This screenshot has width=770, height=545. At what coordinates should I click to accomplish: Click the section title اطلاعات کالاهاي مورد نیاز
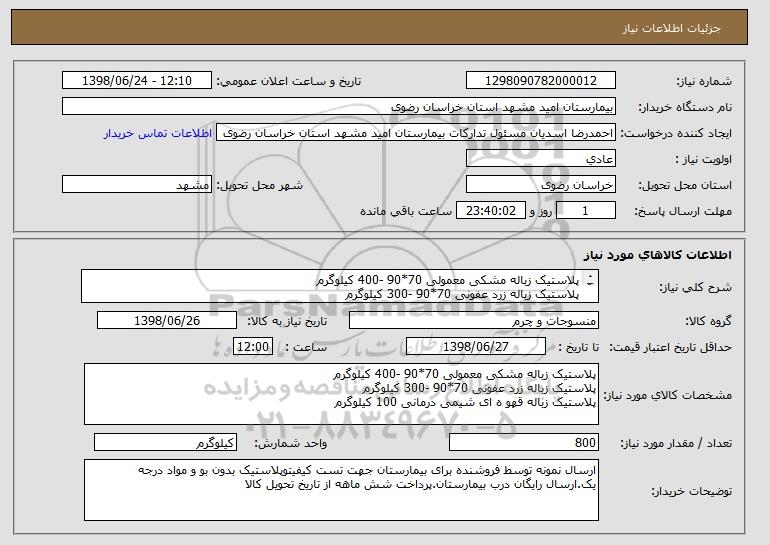pyautogui.click(x=658, y=255)
